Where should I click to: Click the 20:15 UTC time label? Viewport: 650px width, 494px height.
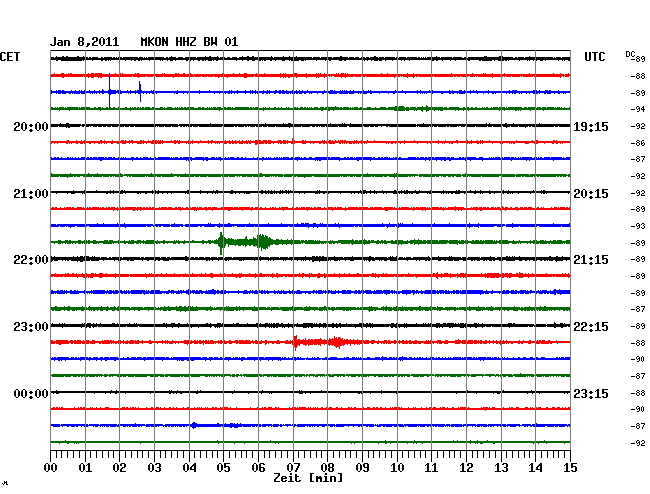591,194
